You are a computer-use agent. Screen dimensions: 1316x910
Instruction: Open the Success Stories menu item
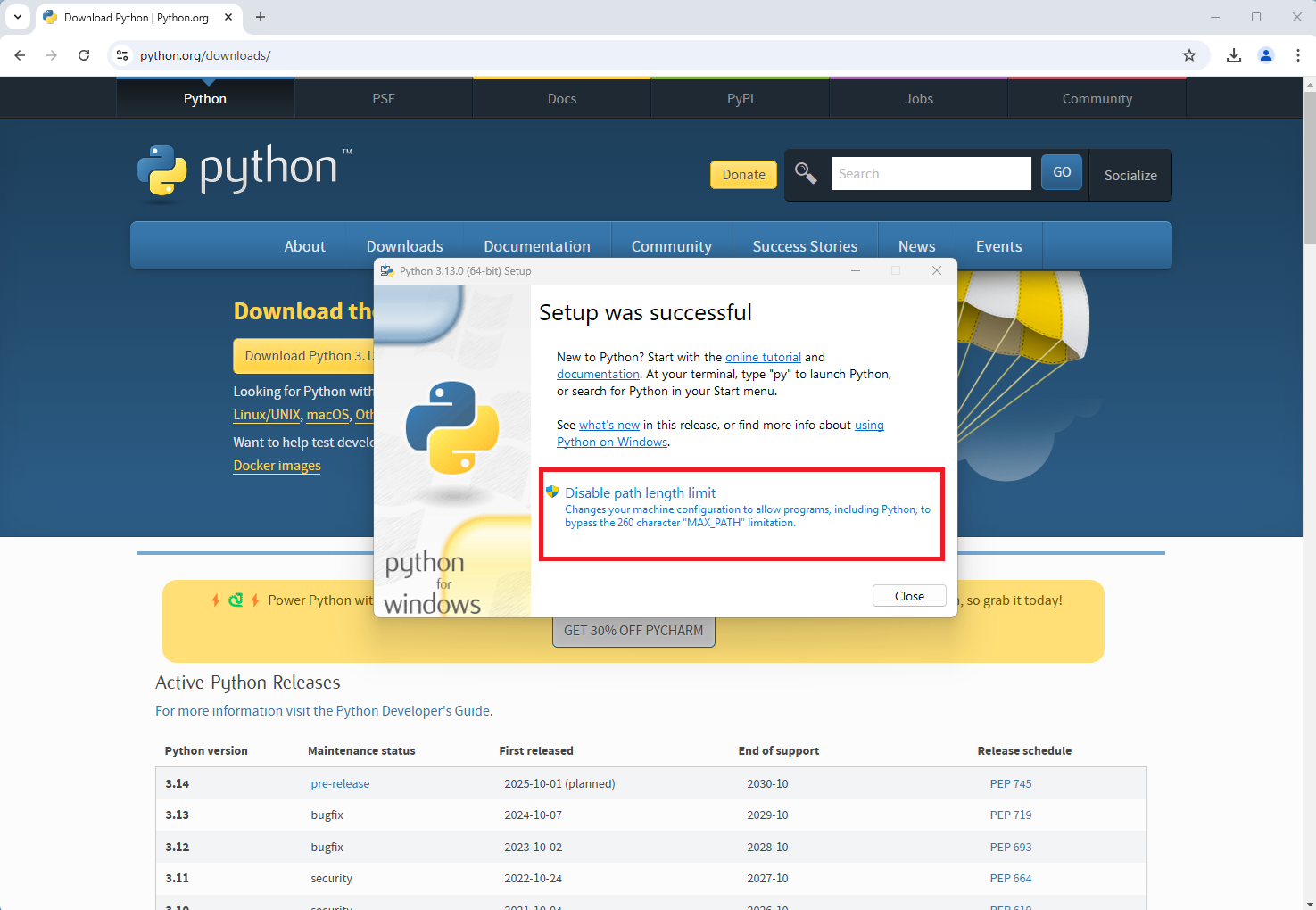805,246
